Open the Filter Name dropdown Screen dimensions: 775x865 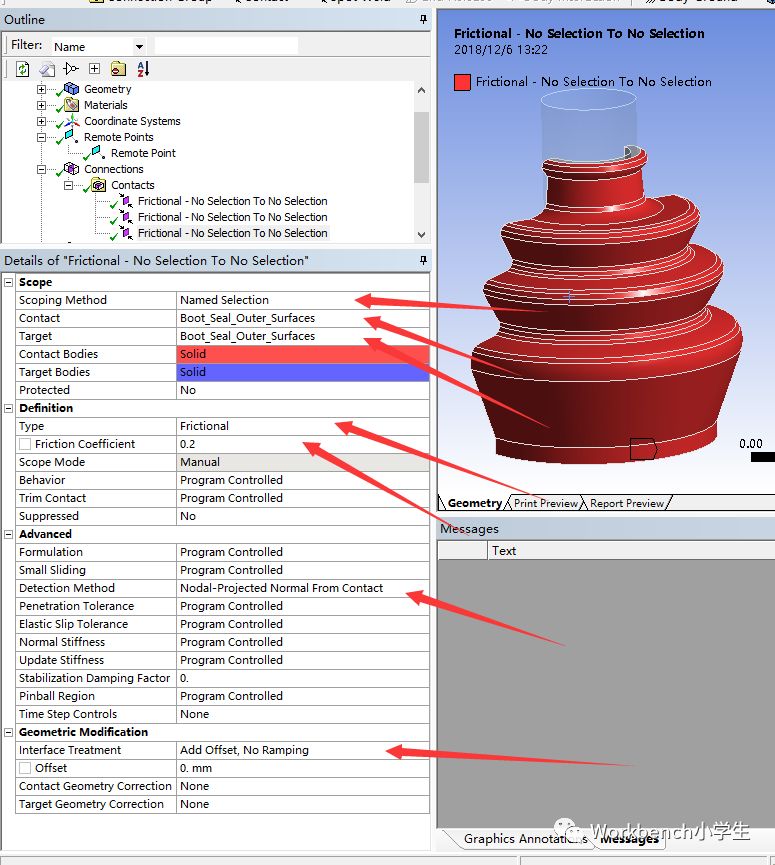(139, 46)
